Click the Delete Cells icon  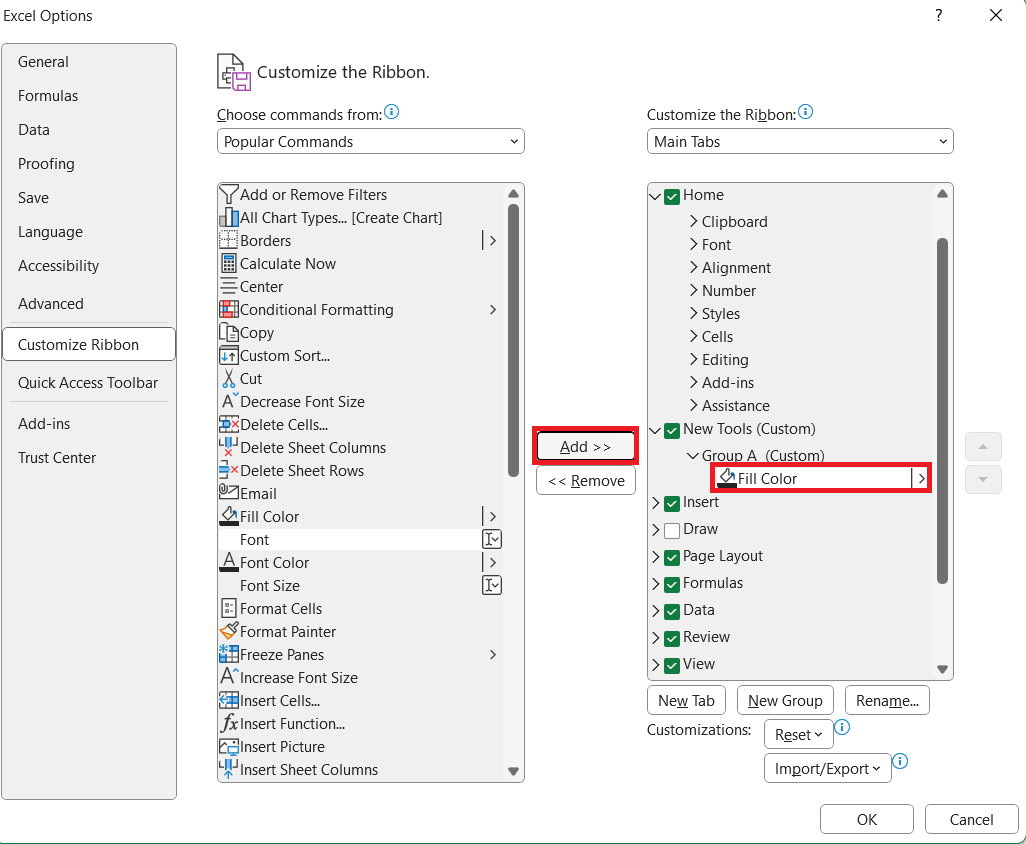coord(228,425)
